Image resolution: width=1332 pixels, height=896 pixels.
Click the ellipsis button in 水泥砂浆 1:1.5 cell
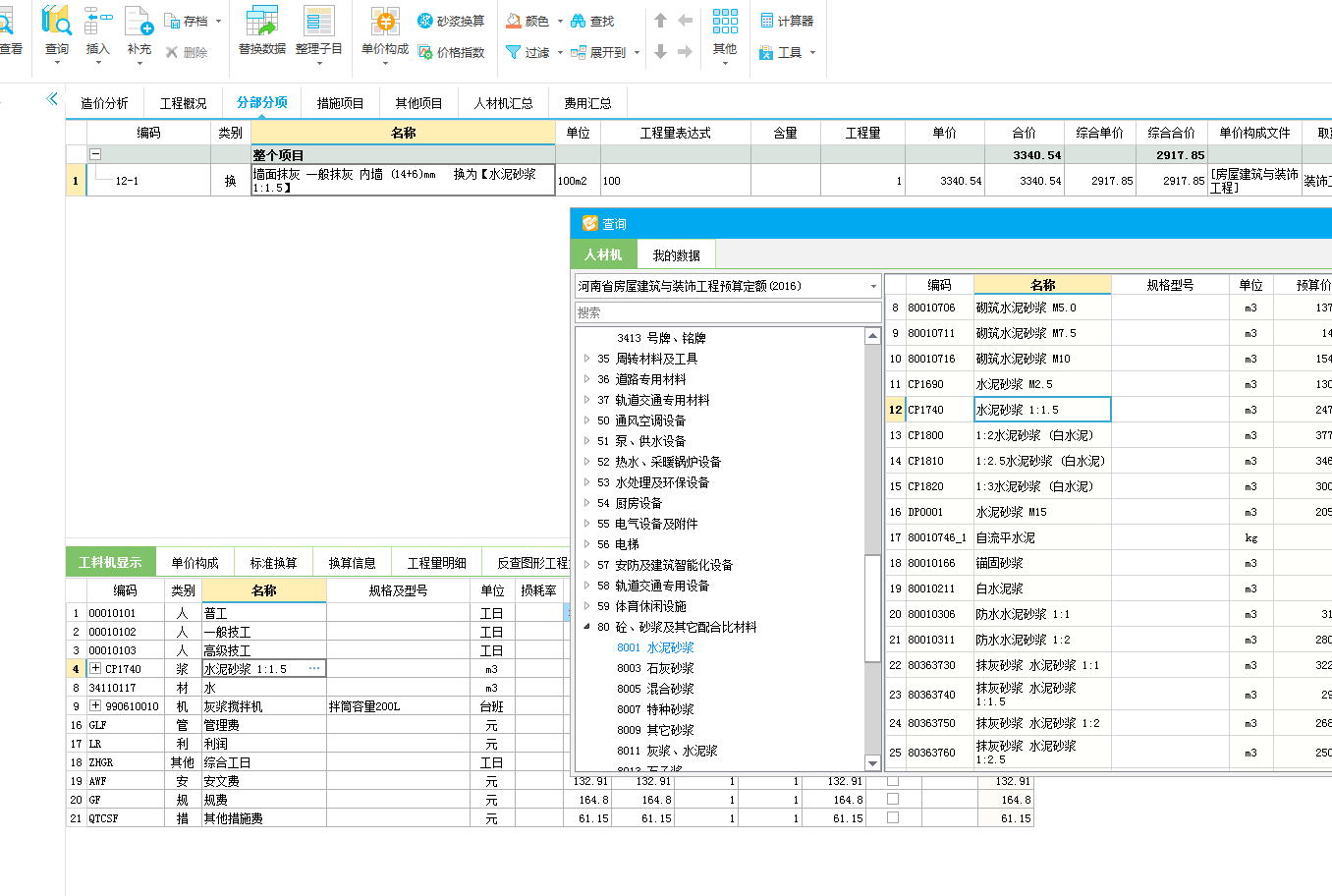coord(314,668)
